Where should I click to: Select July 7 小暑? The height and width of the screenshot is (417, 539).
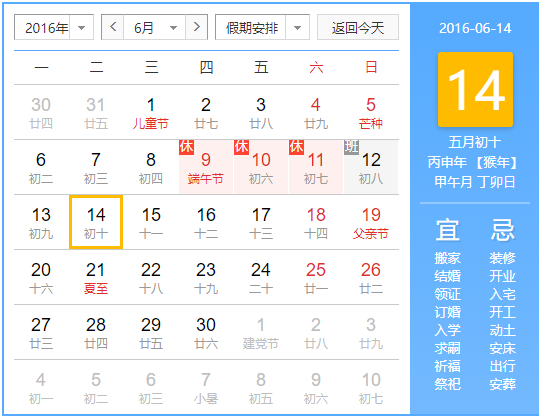click(x=206, y=387)
